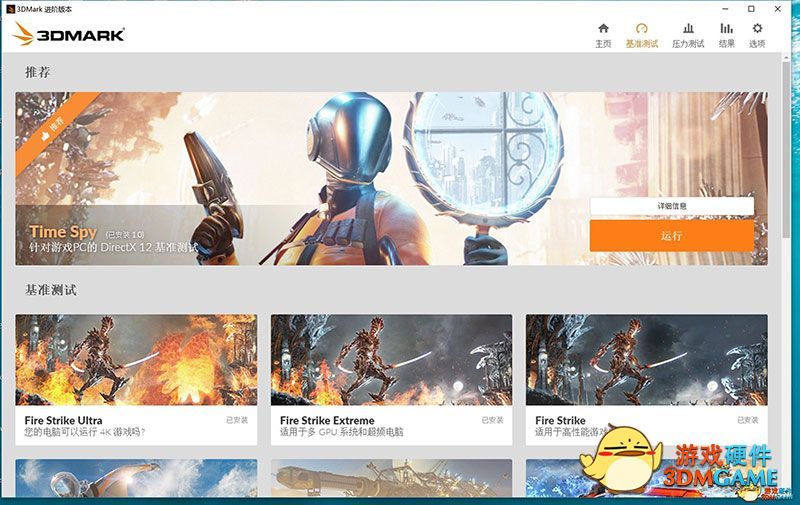Image resolution: width=800 pixels, height=505 pixels.
Task: Click the Fire Strike Ultra title
Action: [x=63, y=420]
